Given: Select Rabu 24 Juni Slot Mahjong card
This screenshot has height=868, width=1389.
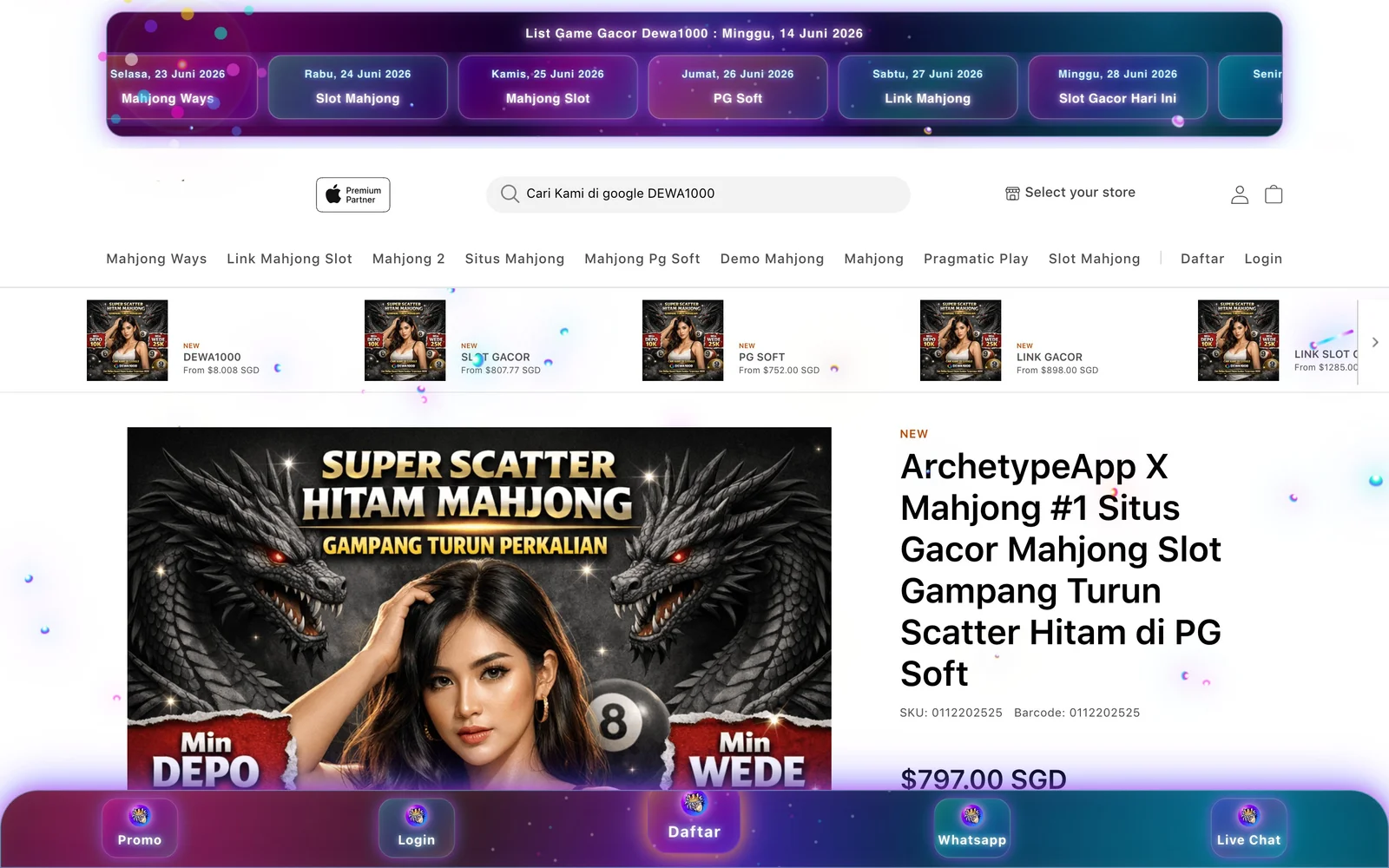Looking at the screenshot, I should click(358, 87).
